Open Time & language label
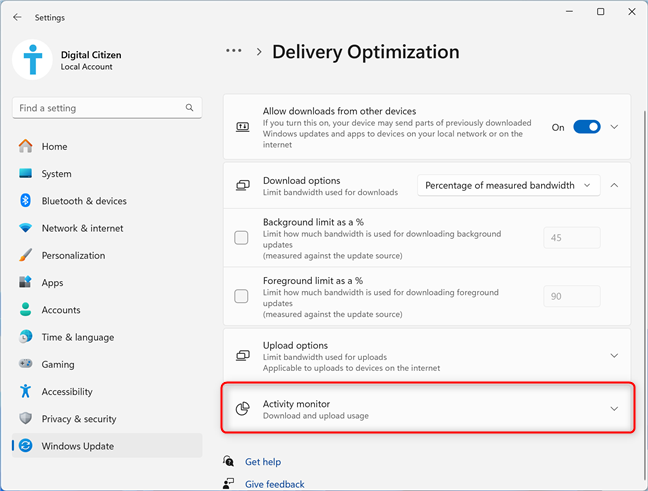 coord(78,337)
